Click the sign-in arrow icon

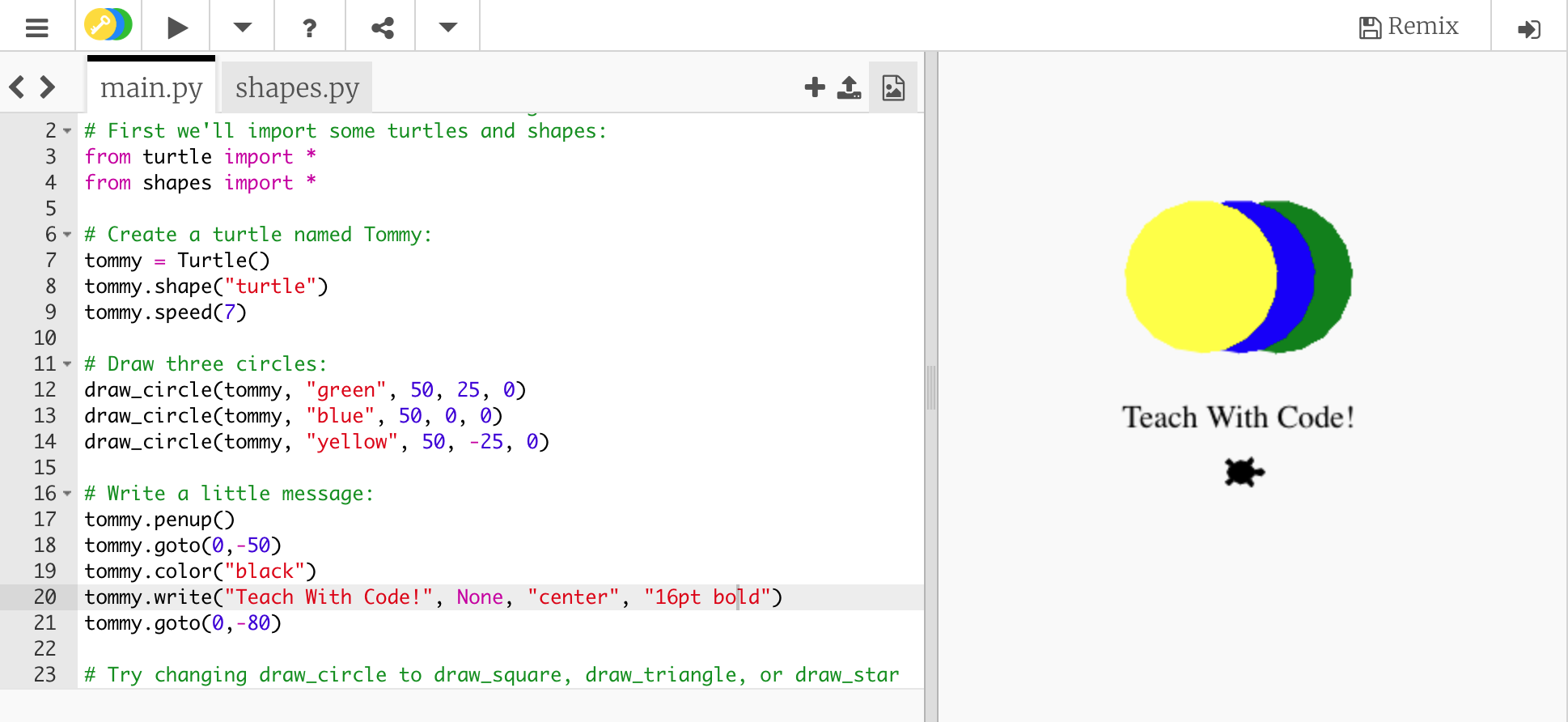tap(1528, 29)
